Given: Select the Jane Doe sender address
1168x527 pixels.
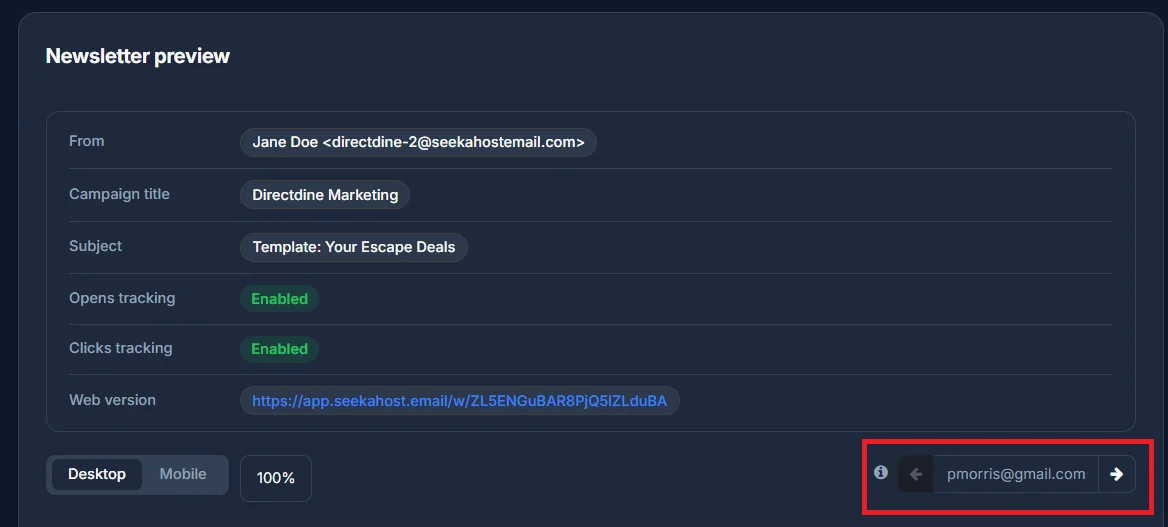Looking at the screenshot, I should 418,142.
